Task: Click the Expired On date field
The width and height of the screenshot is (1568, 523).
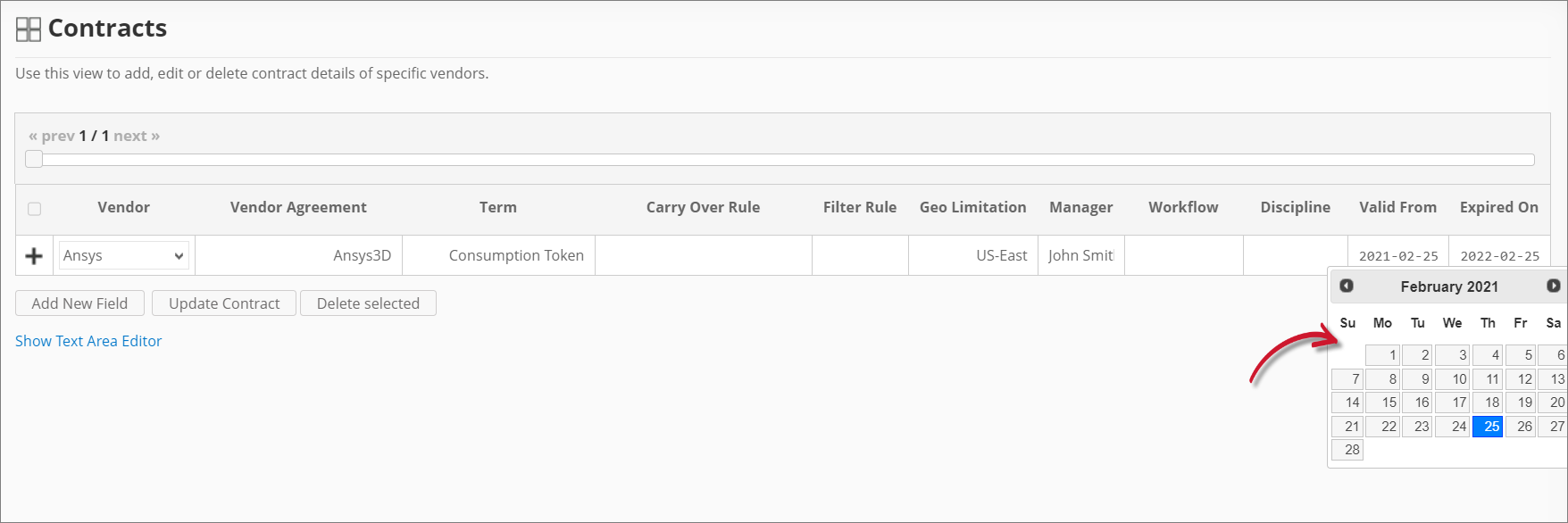Action: (x=1500, y=256)
